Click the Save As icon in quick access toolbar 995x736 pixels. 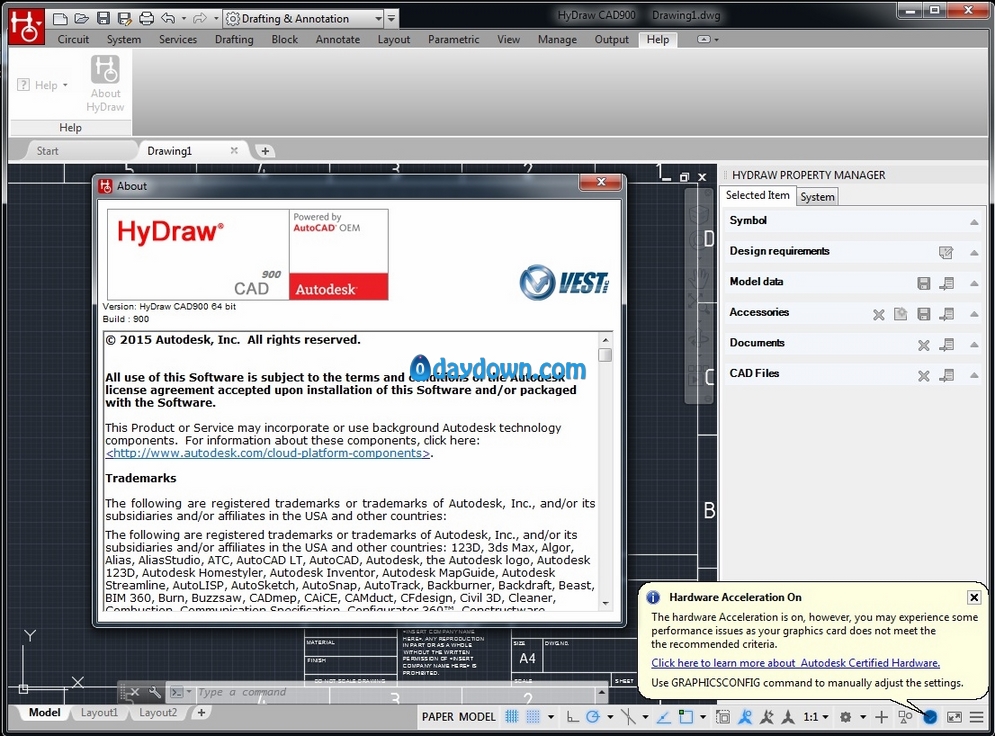pos(125,18)
